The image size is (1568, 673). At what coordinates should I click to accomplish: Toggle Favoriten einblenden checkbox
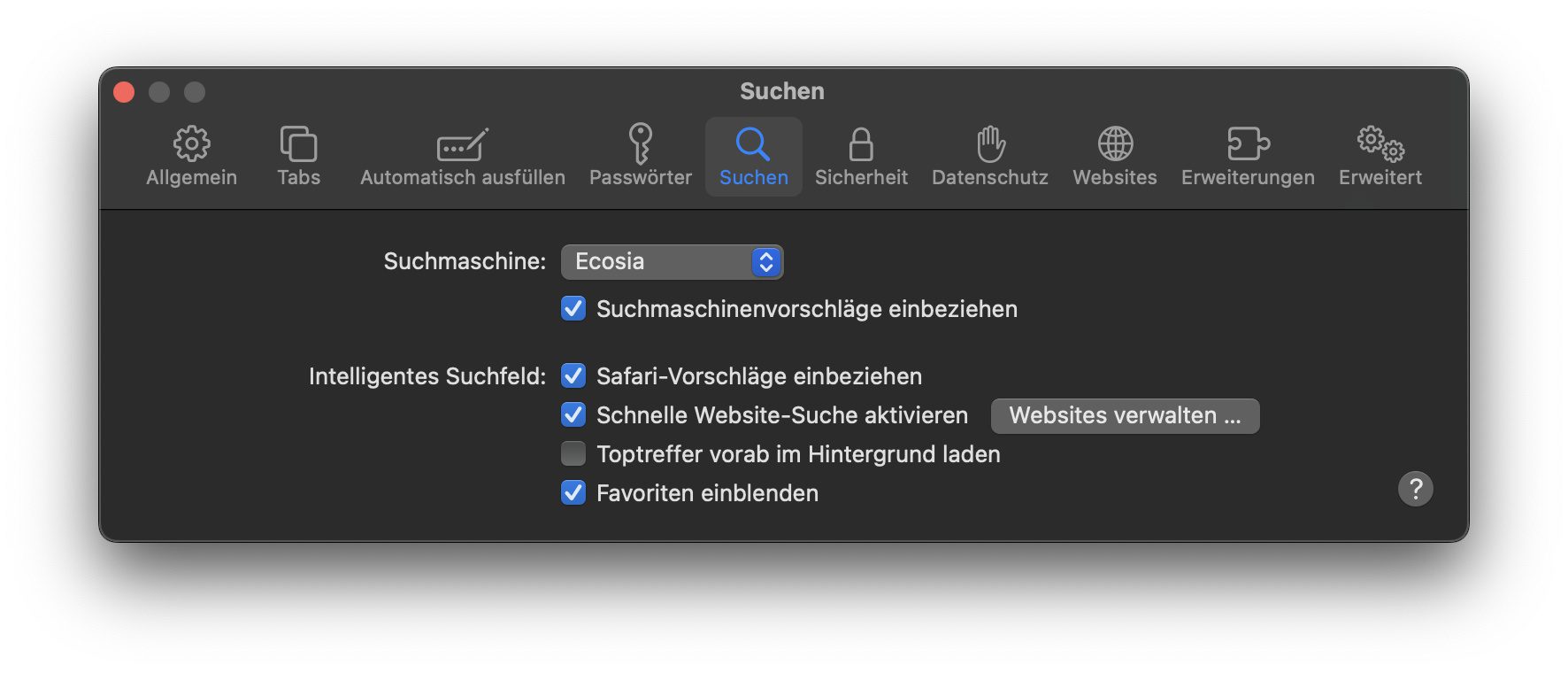[x=573, y=493]
